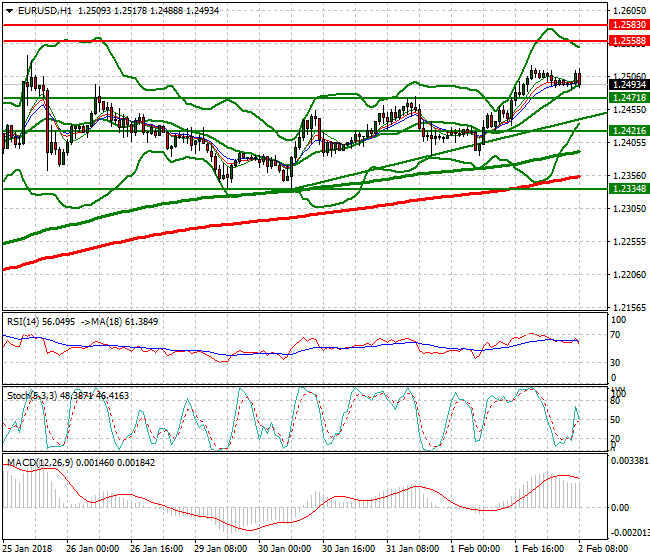Select the 1.25588 red resistance price label
650x560 pixels.
627,41
